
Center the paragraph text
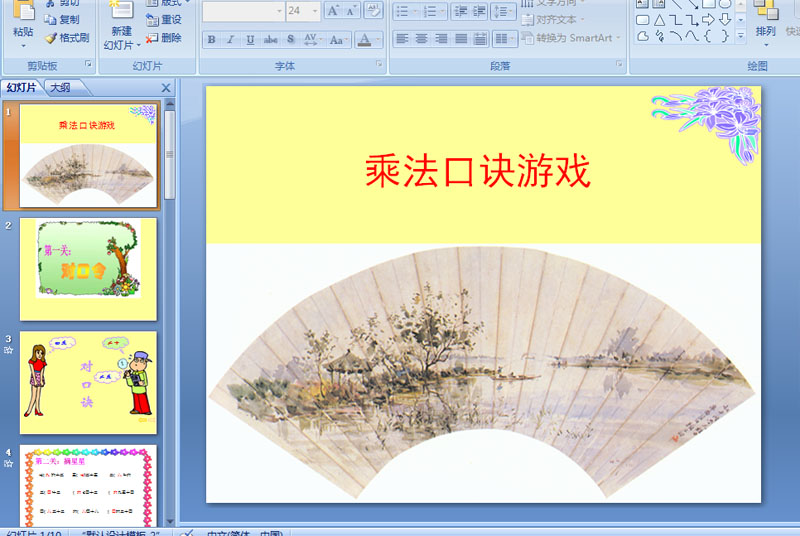(x=422, y=39)
